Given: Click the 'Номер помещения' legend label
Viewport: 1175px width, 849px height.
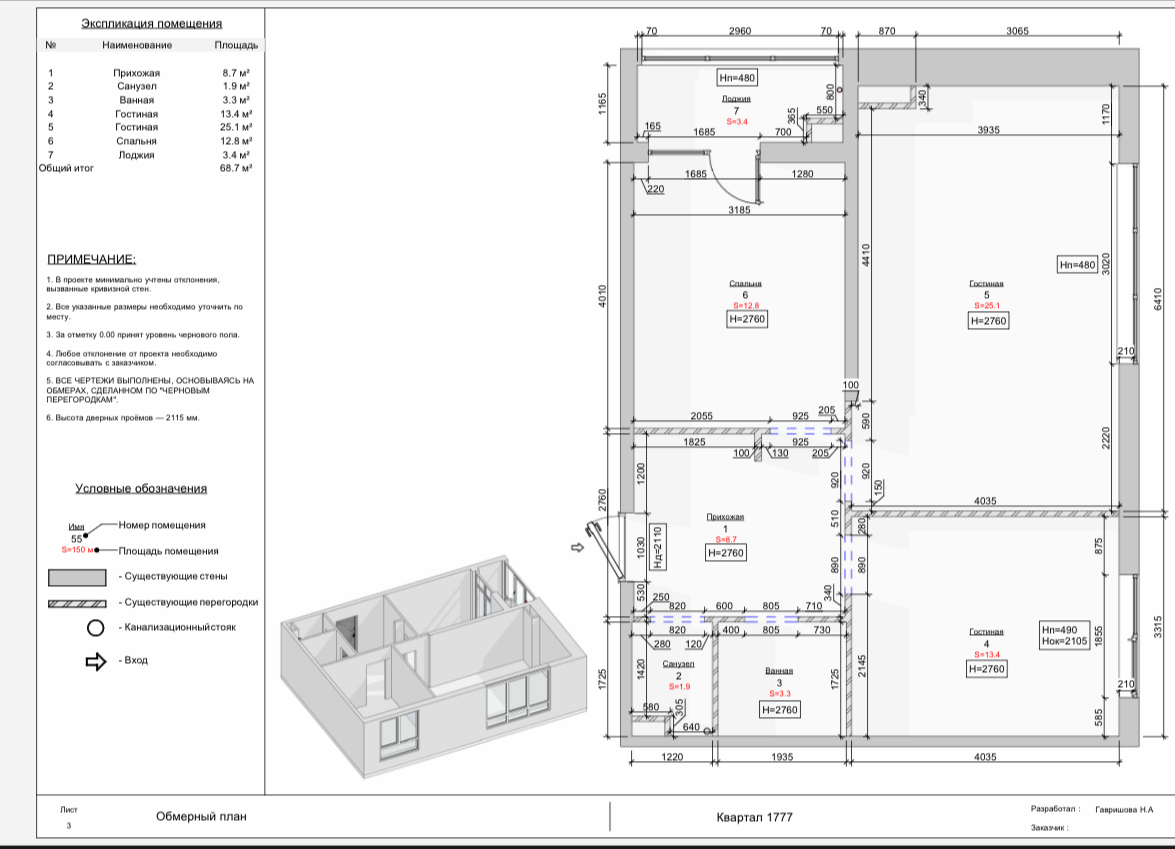Looking at the screenshot, I should [x=162, y=525].
